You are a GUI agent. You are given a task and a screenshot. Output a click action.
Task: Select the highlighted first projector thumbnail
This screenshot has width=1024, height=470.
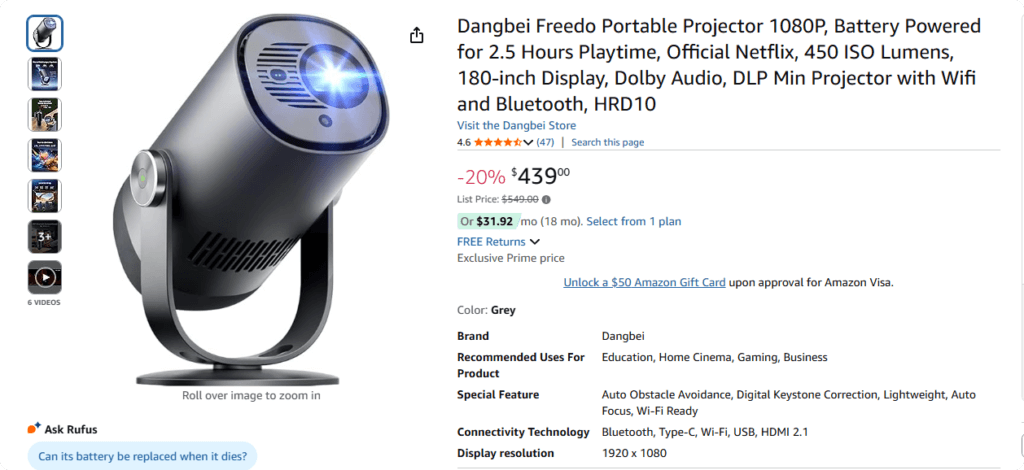(44, 33)
